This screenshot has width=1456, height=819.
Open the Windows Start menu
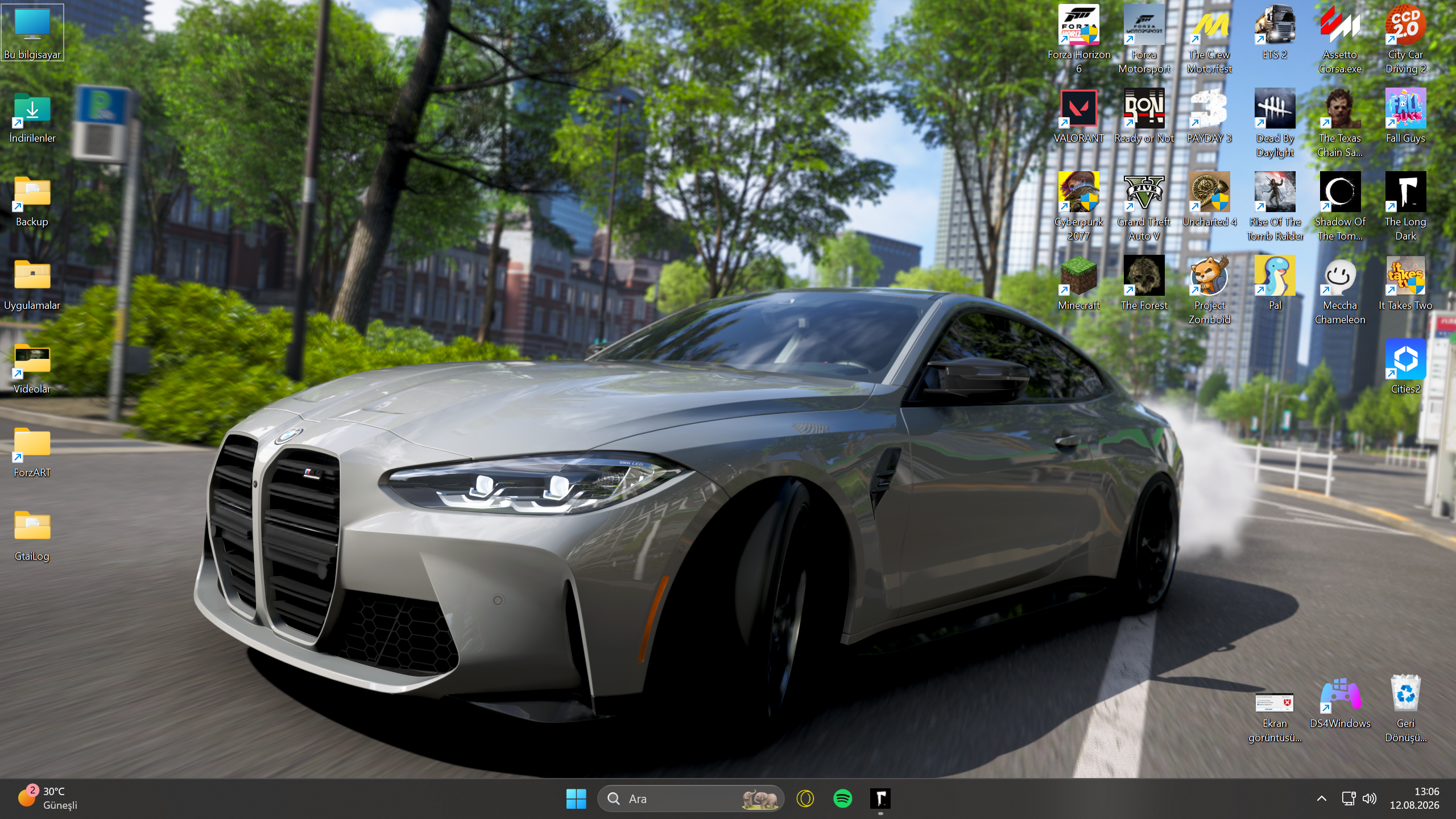click(x=576, y=799)
